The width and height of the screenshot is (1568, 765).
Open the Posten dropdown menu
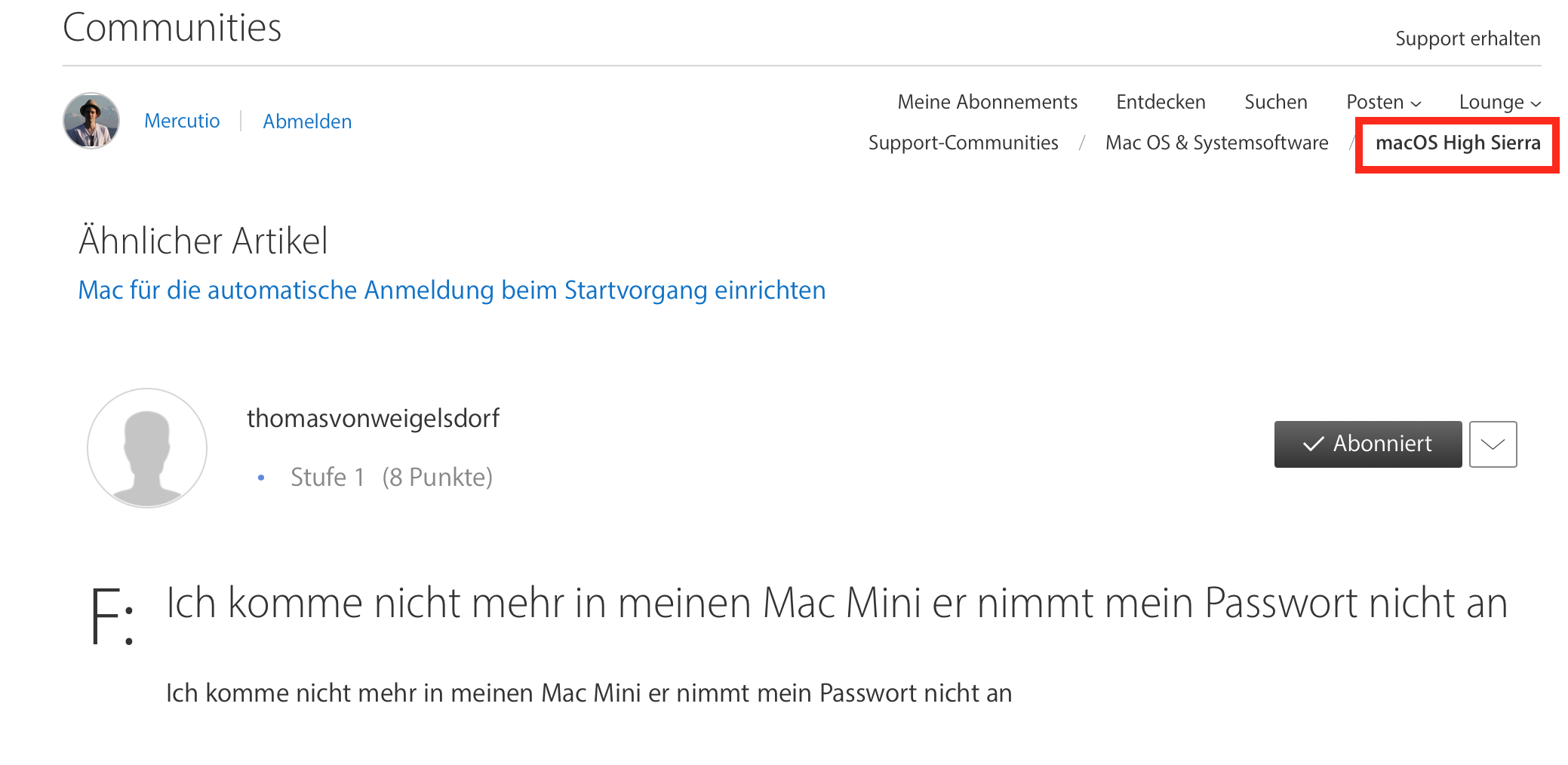tap(1383, 102)
